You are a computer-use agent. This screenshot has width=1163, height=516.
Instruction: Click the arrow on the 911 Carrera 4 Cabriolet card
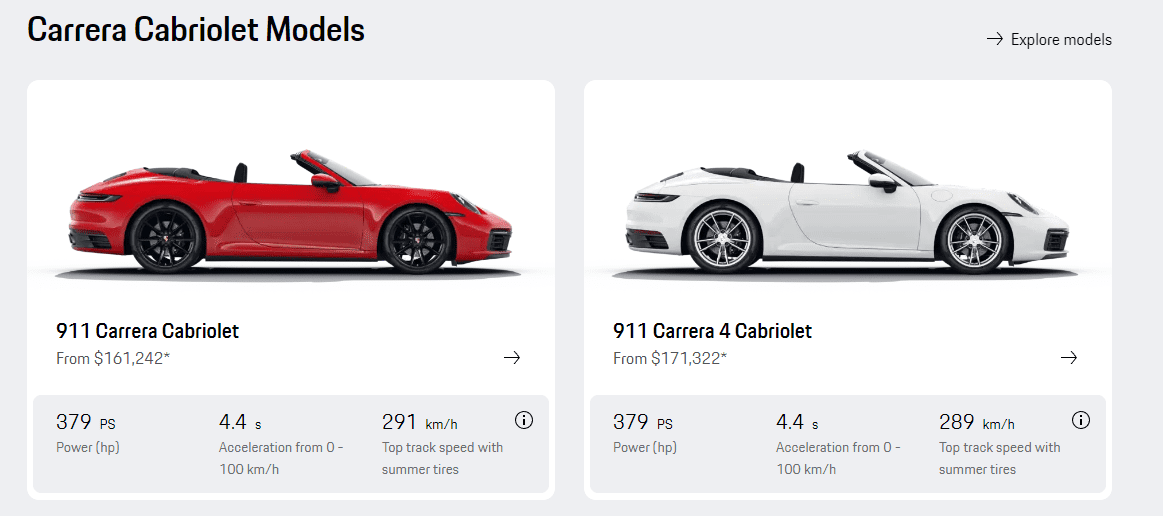pos(1069,357)
